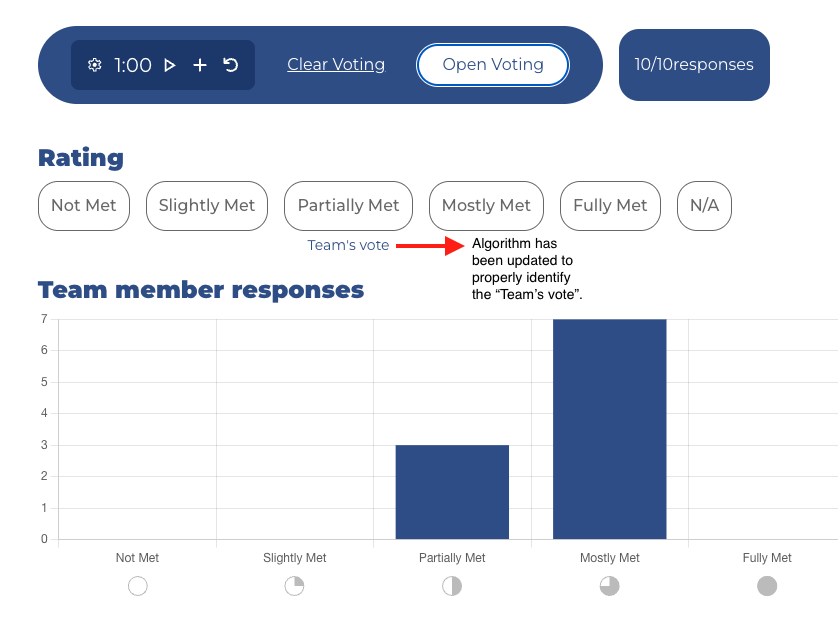The height and width of the screenshot is (620, 838).
Task: Add time with the plus icon
Action: 200,65
